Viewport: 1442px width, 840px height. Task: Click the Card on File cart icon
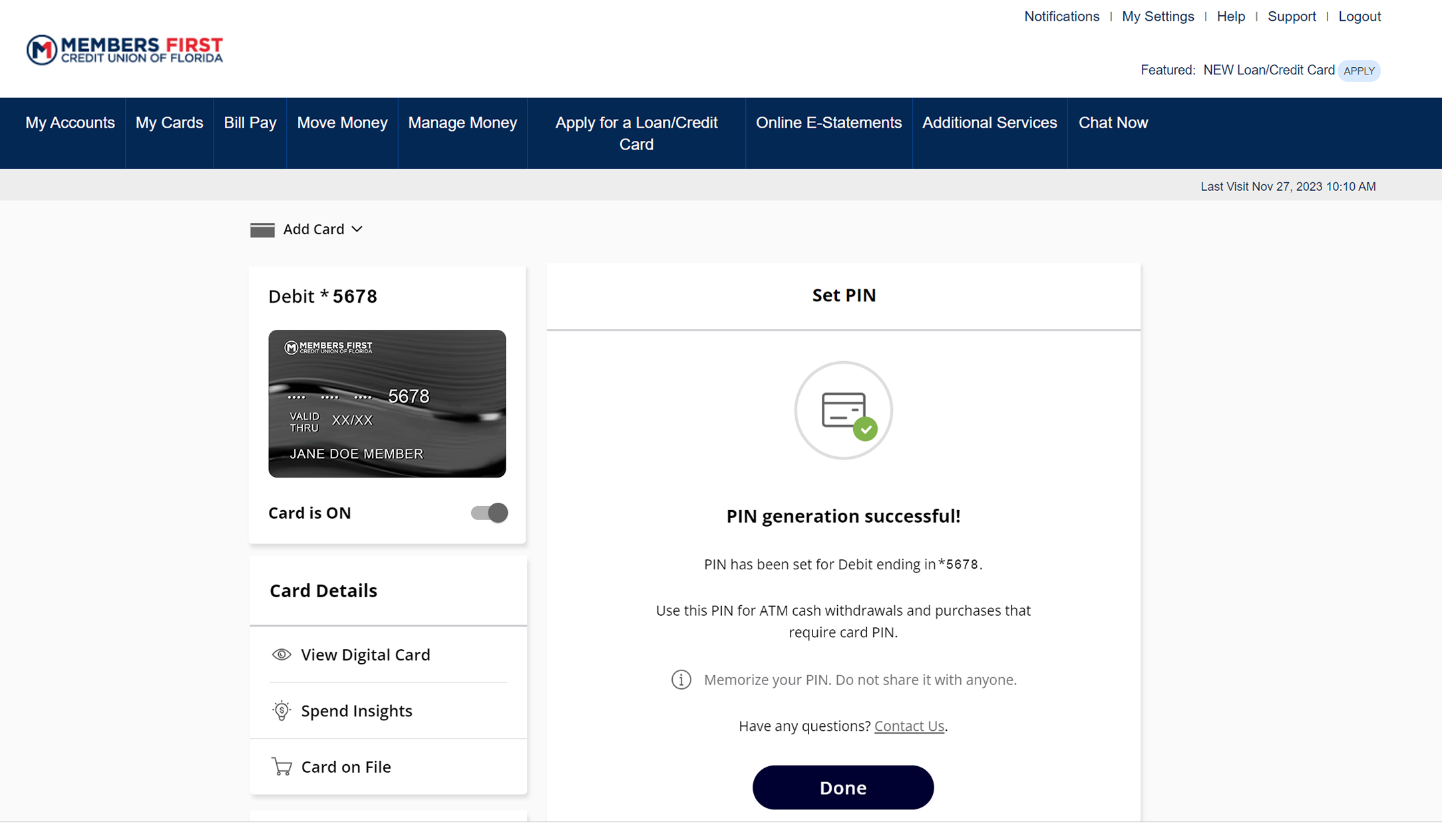point(281,767)
